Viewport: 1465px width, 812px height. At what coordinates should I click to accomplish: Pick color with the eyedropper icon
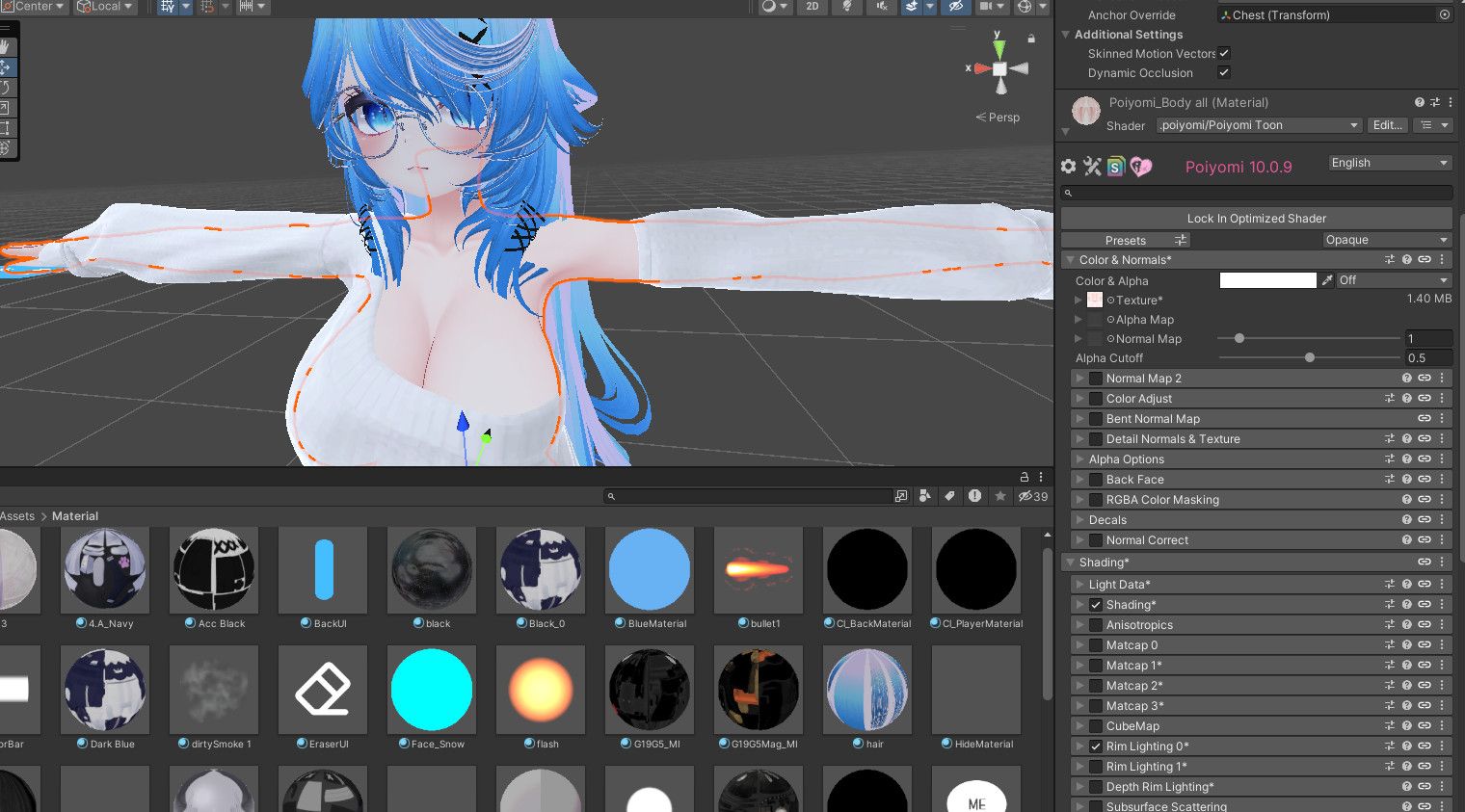pyautogui.click(x=1327, y=280)
